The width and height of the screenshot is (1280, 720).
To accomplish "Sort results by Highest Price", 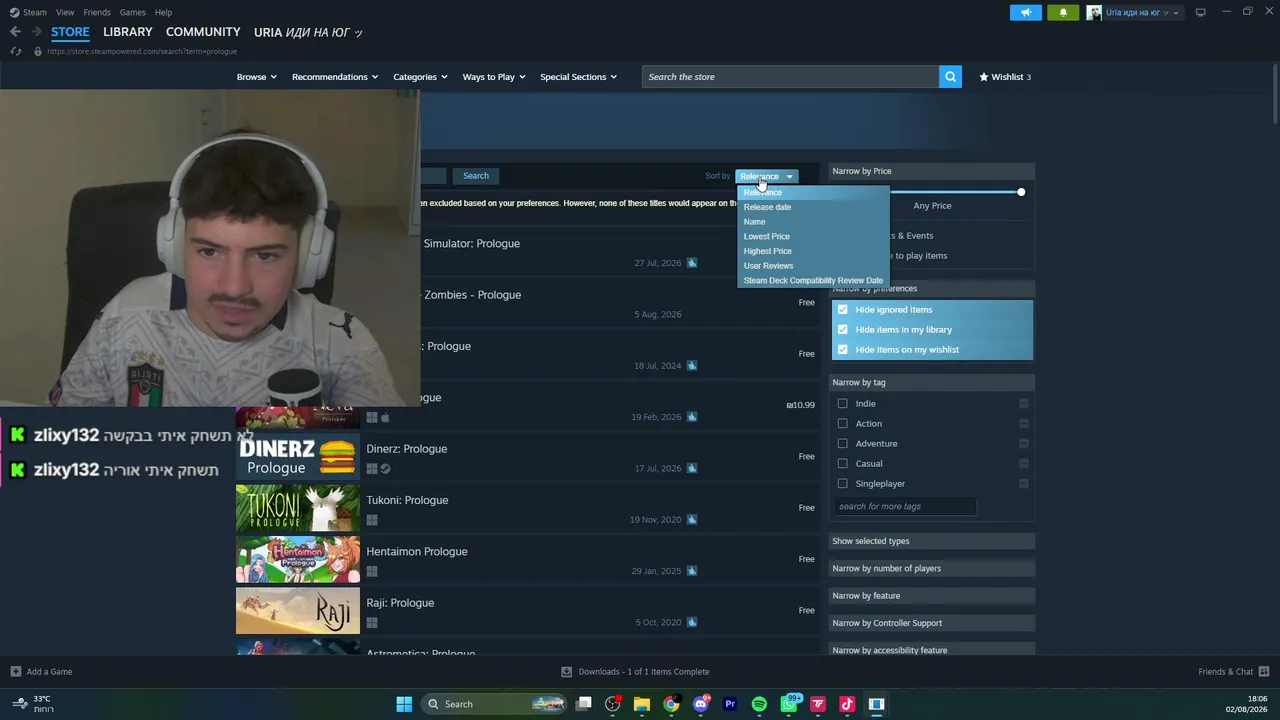I will 767,251.
